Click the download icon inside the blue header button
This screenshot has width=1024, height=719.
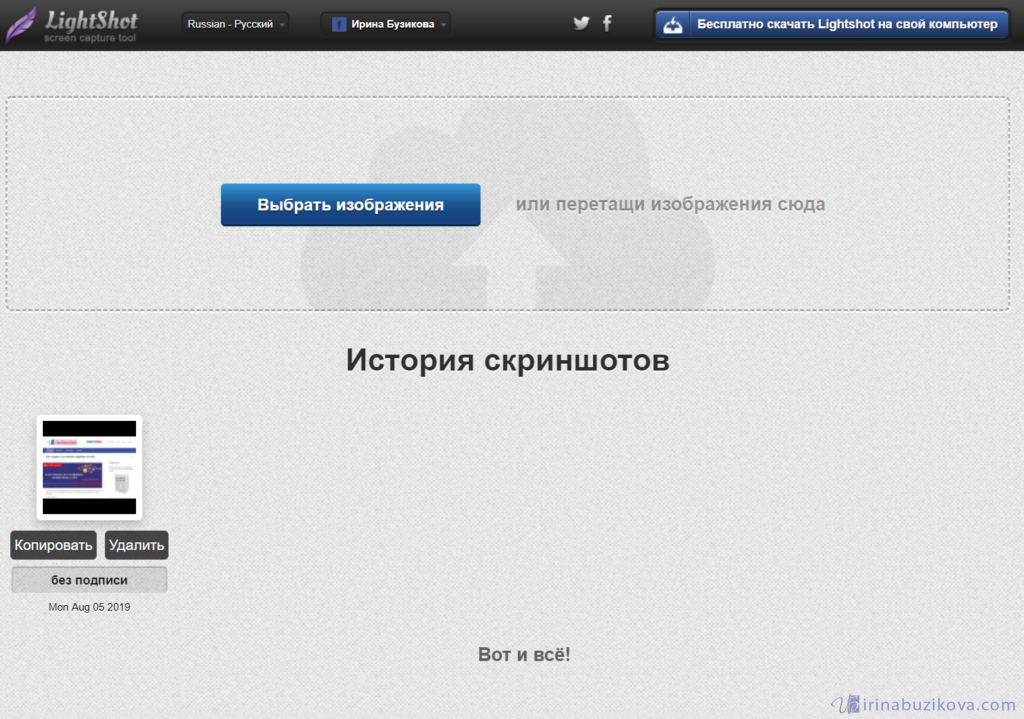tap(673, 25)
